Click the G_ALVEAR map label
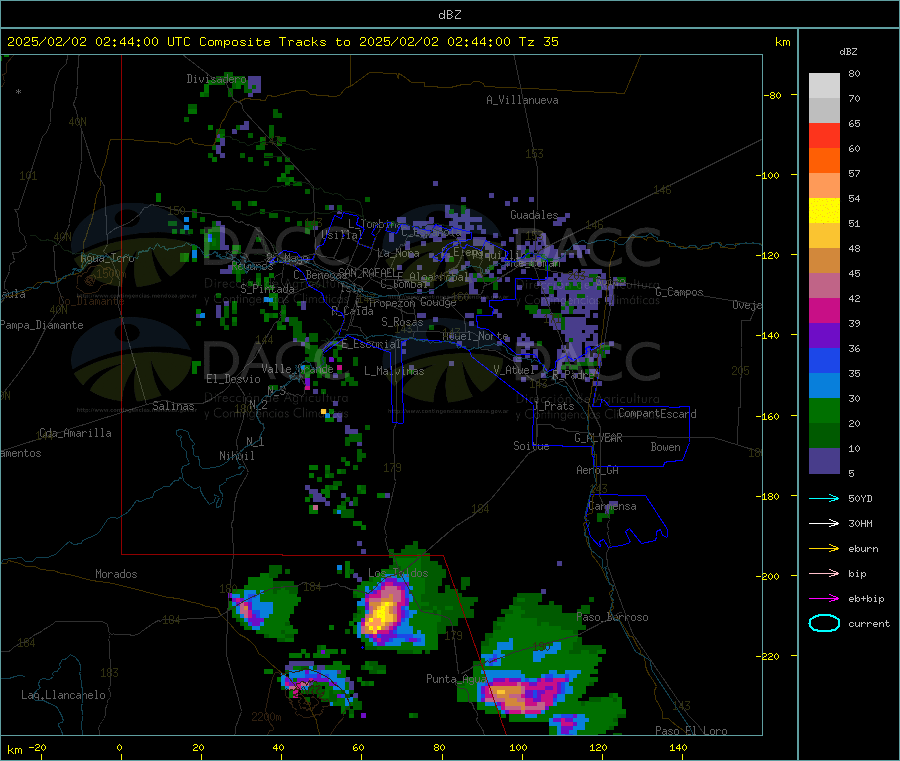 tap(598, 438)
